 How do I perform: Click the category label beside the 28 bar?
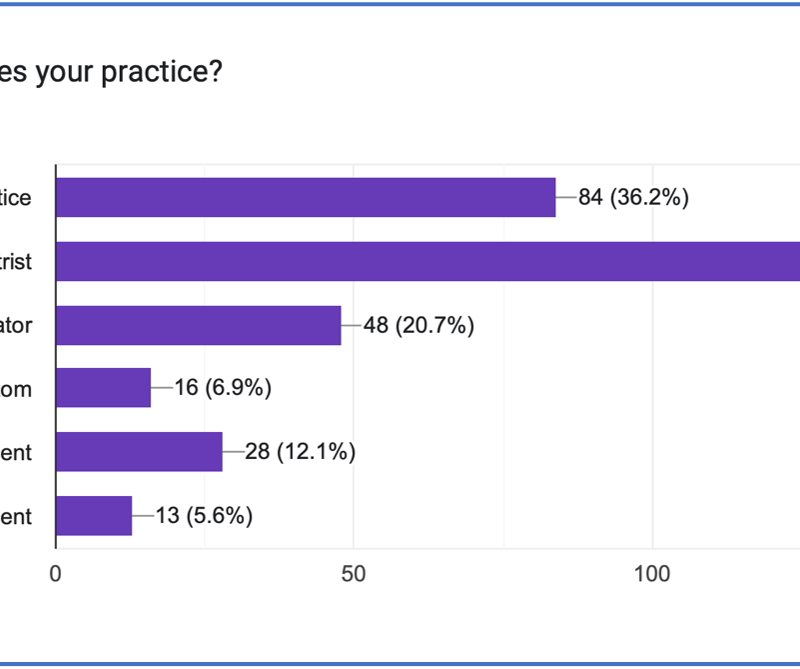16,453
